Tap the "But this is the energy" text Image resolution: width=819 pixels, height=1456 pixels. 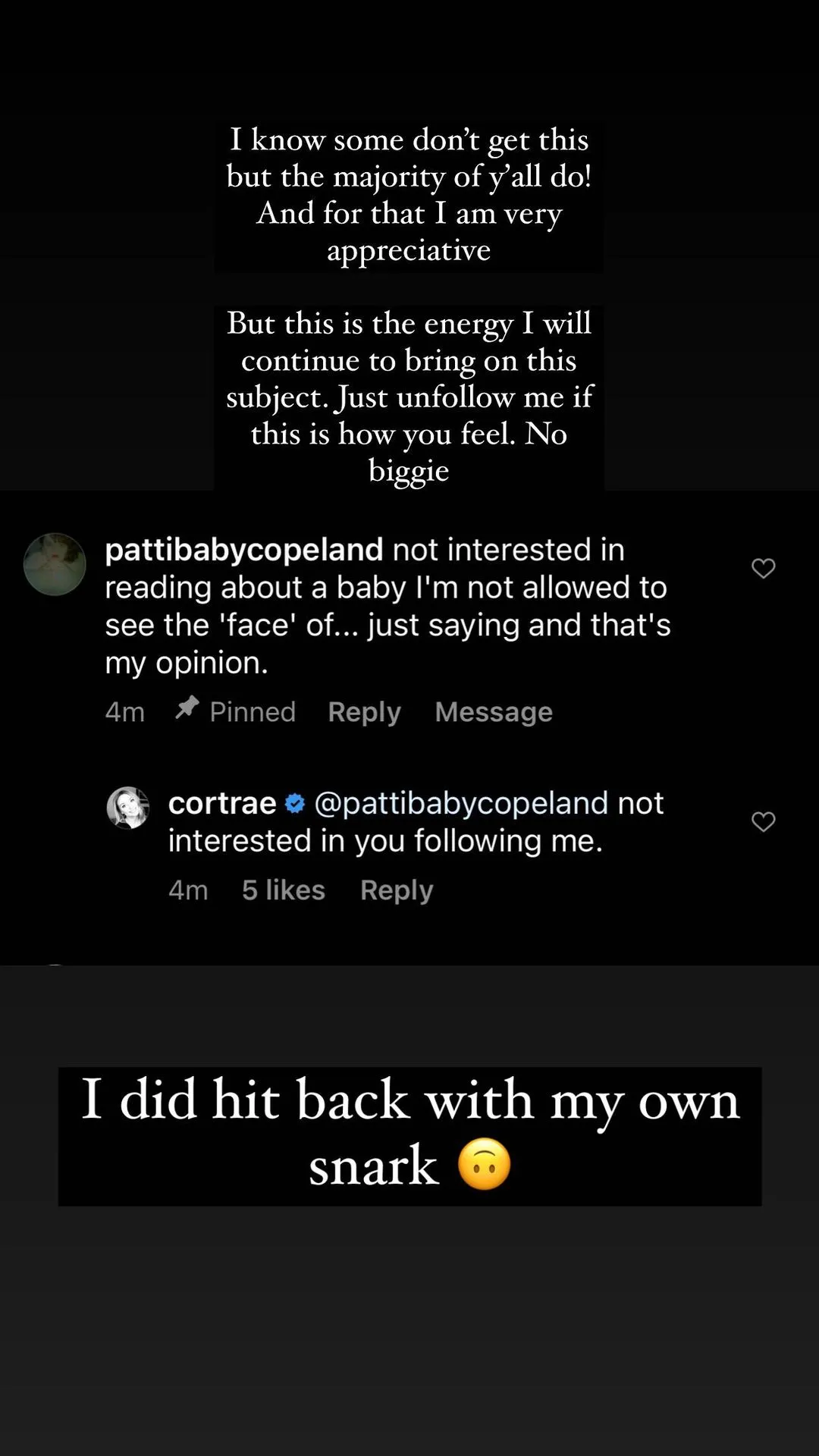(x=409, y=397)
